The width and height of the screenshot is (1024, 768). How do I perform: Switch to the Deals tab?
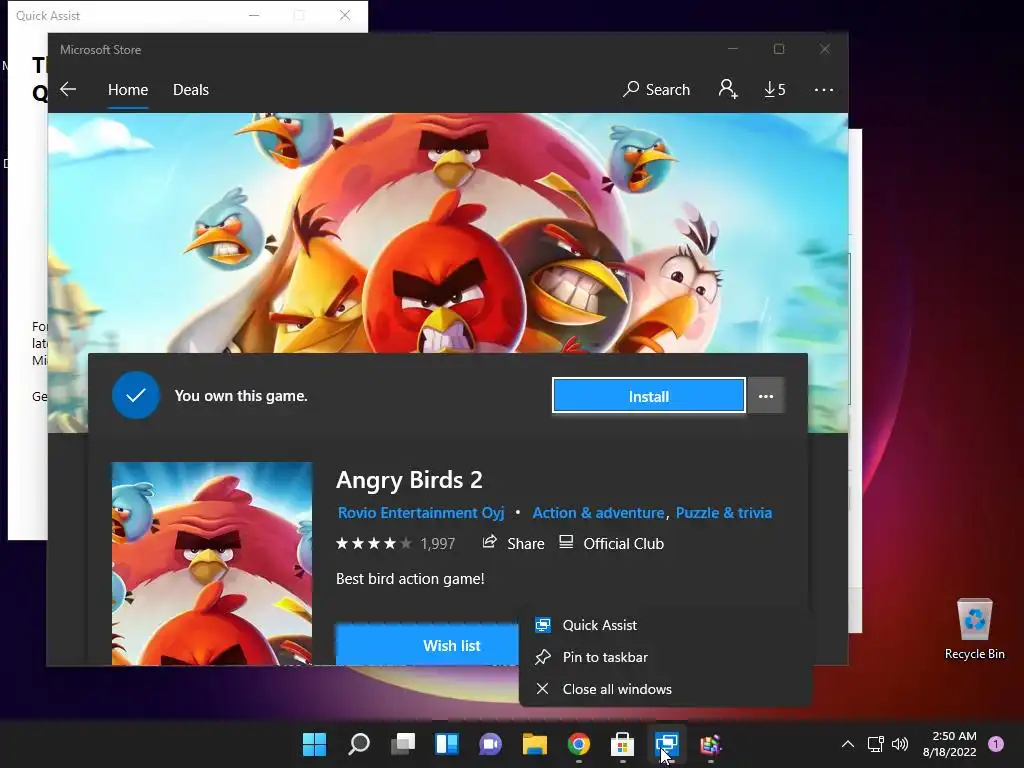(191, 89)
